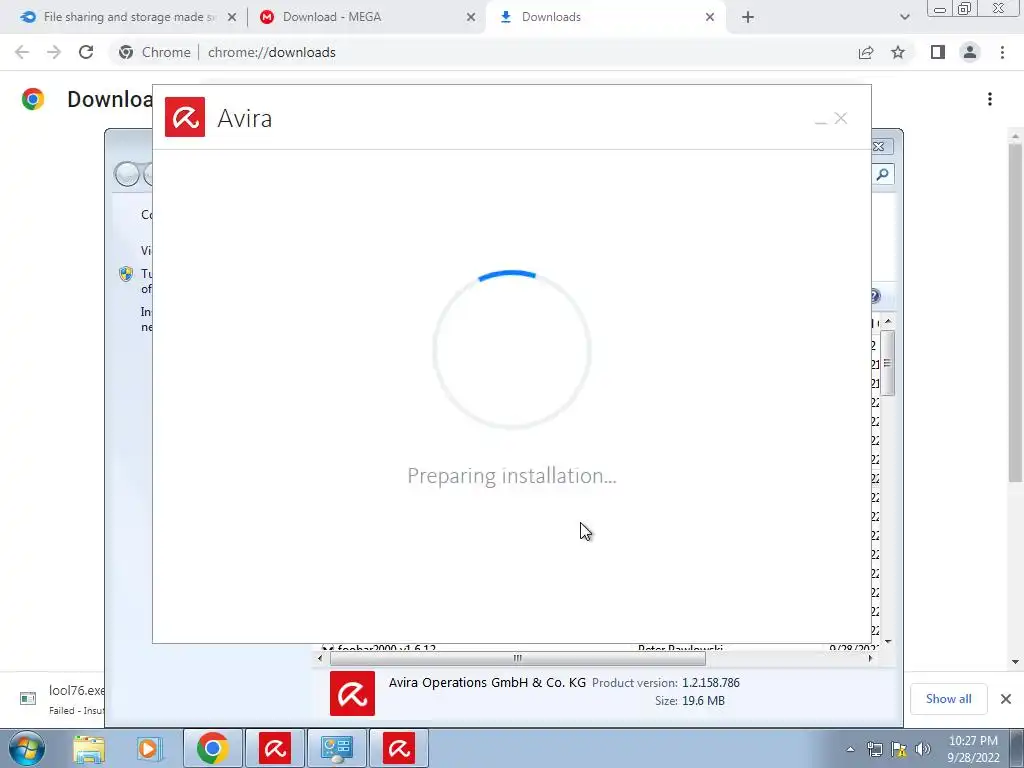Click the first Avira taskbar button
The image size is (1024, 768).
274,748
